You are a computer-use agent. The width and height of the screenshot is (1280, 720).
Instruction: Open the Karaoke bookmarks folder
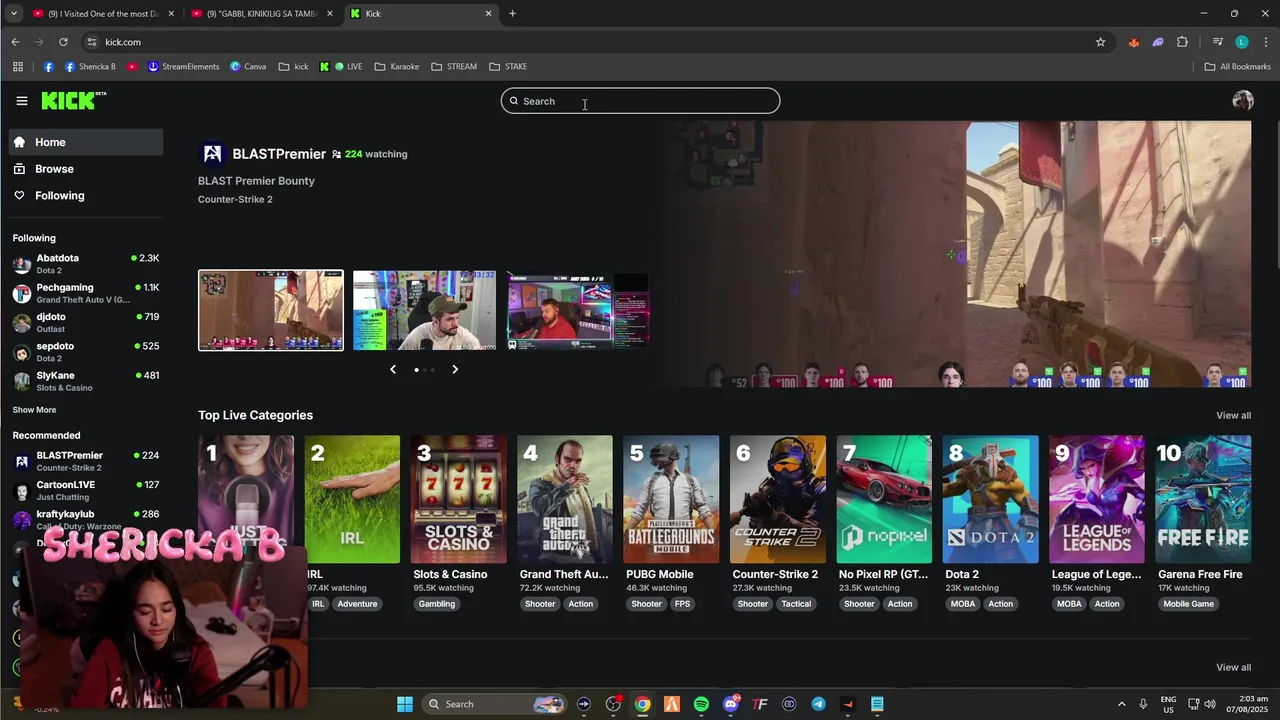pyautogui.click(x=396, y=67)
